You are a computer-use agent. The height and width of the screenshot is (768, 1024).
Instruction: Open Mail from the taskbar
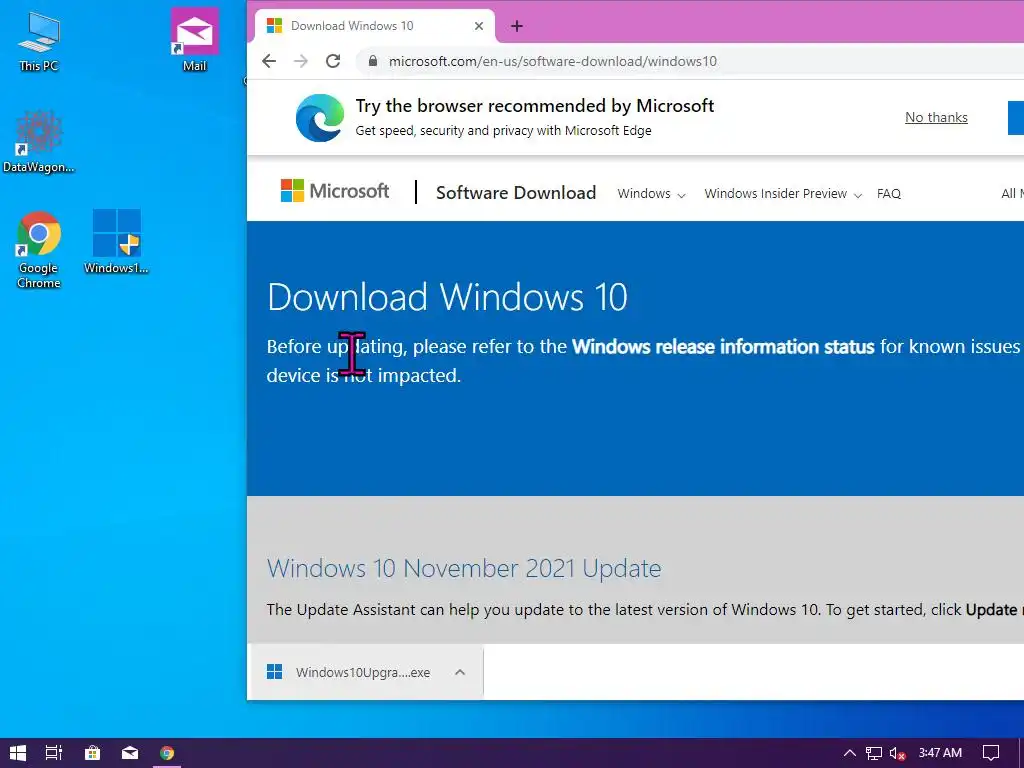pyautogui.click(x=130, y=753)
